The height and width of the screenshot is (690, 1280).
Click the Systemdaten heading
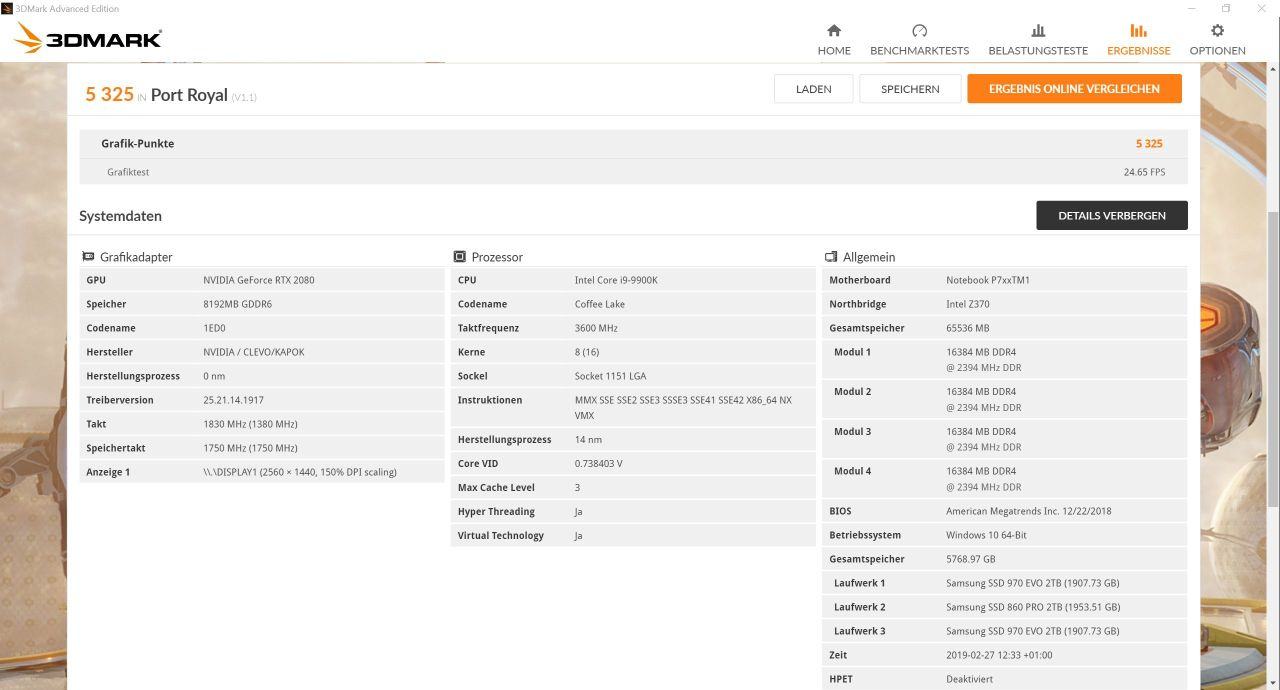(120, 216)
